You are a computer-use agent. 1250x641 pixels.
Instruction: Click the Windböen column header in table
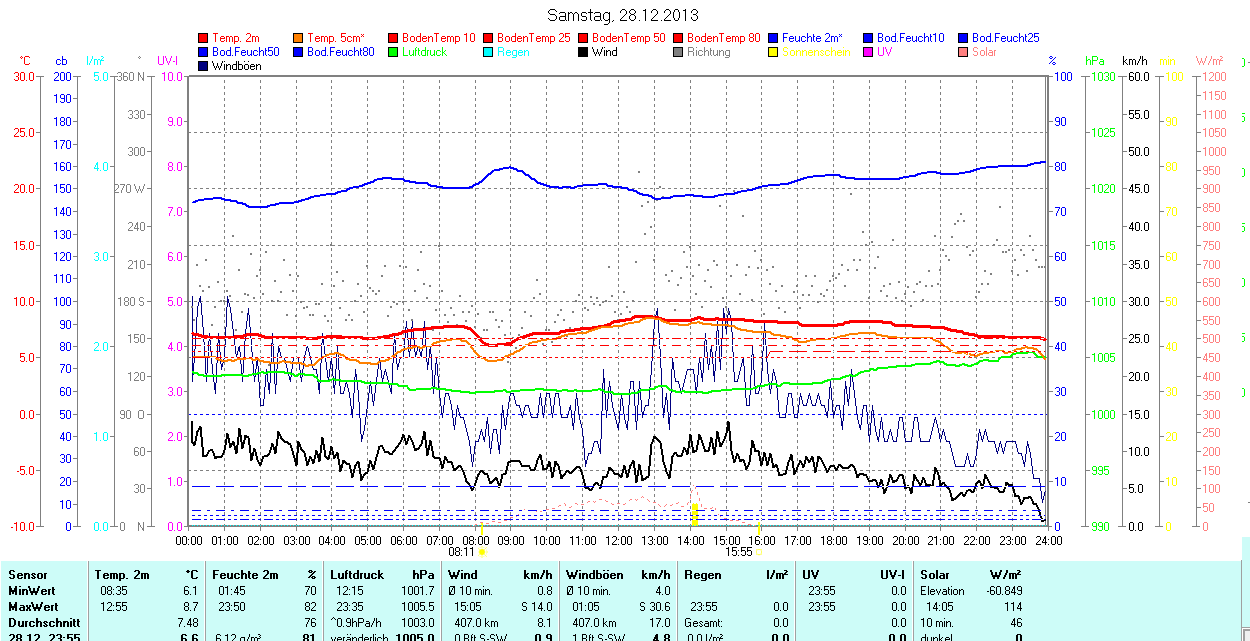[x=596, y=575]
